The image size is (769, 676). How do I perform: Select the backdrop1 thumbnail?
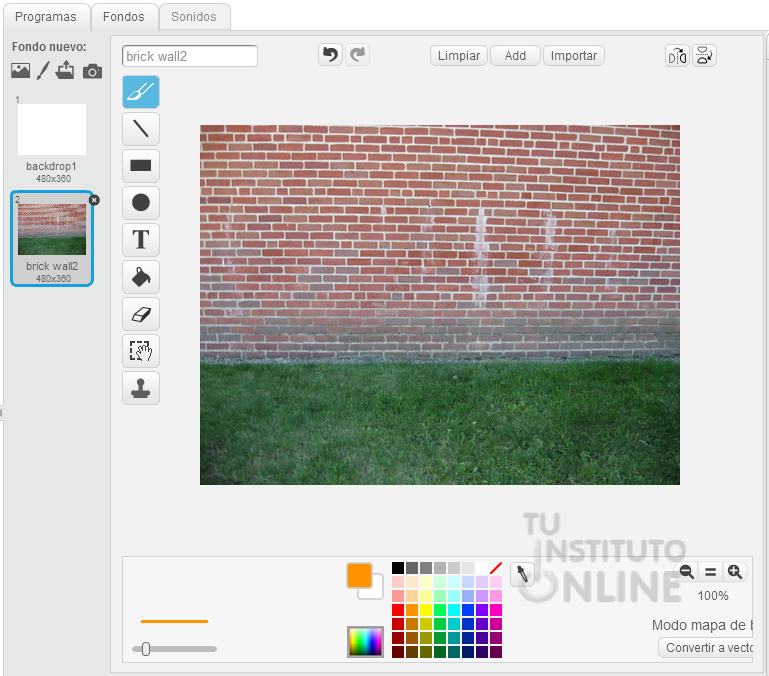[51, 130]
